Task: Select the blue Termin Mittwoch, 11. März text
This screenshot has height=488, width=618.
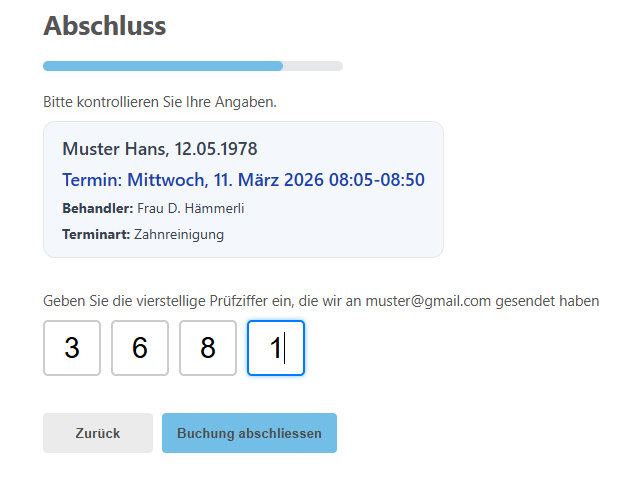Action: coord(198,180)
